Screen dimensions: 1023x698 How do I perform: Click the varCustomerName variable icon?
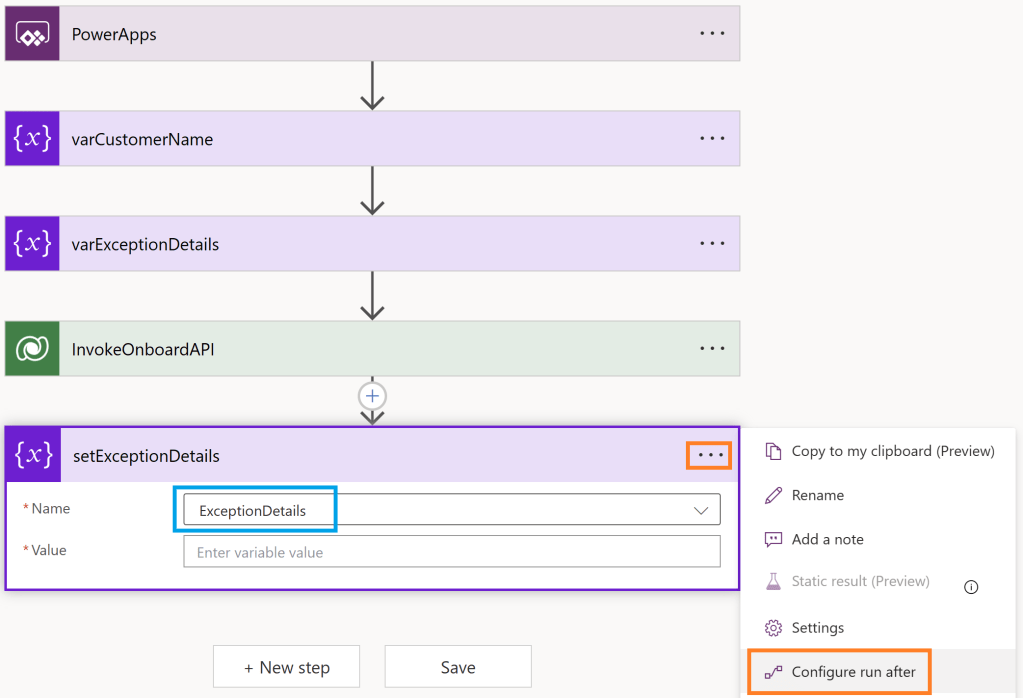pyautogui.click(x=32, y=139)
